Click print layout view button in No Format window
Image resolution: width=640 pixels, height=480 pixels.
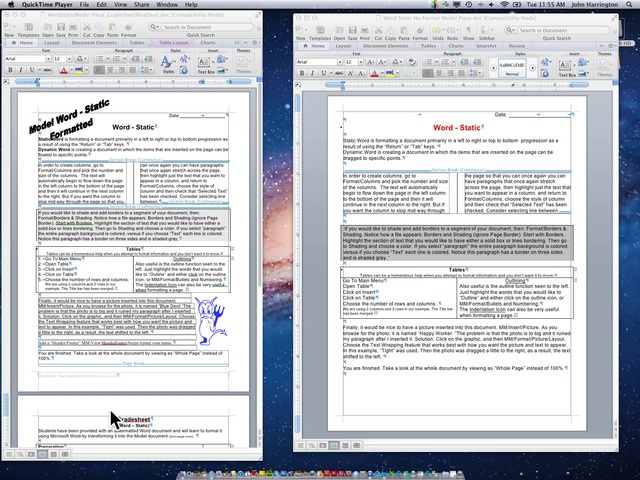click(333, 445)
